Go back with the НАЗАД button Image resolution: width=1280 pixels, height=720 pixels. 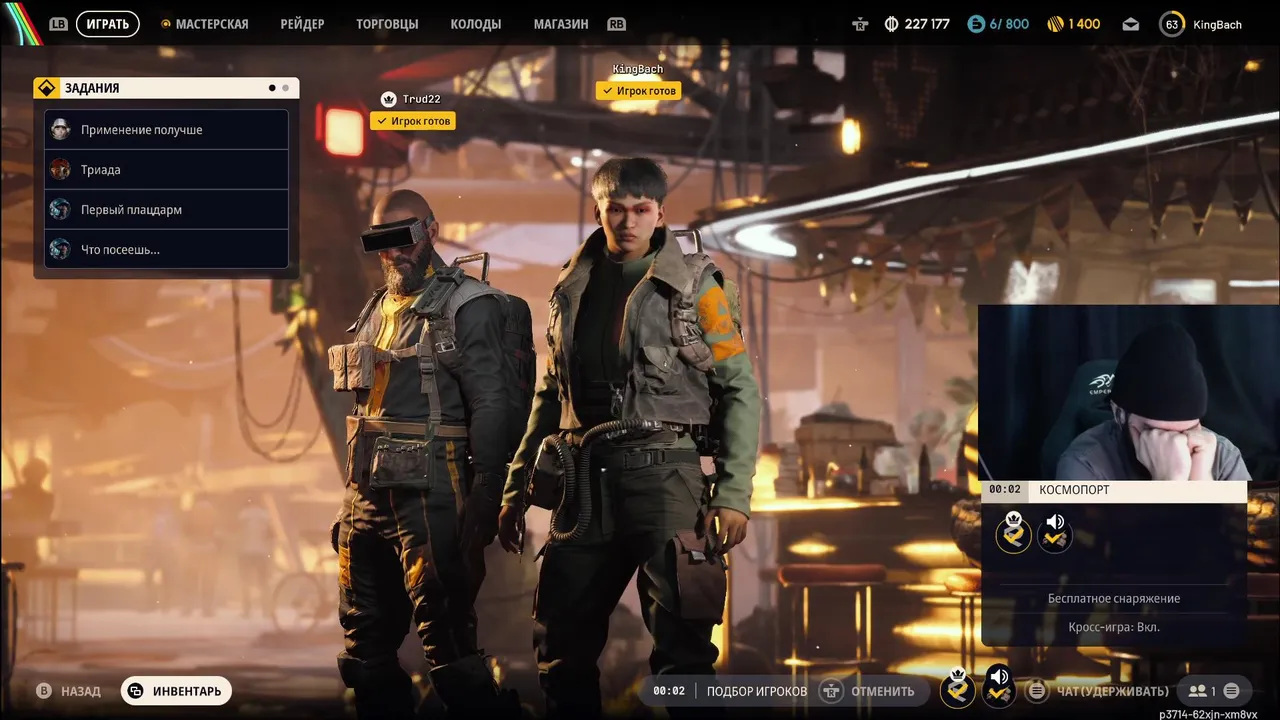80,691
